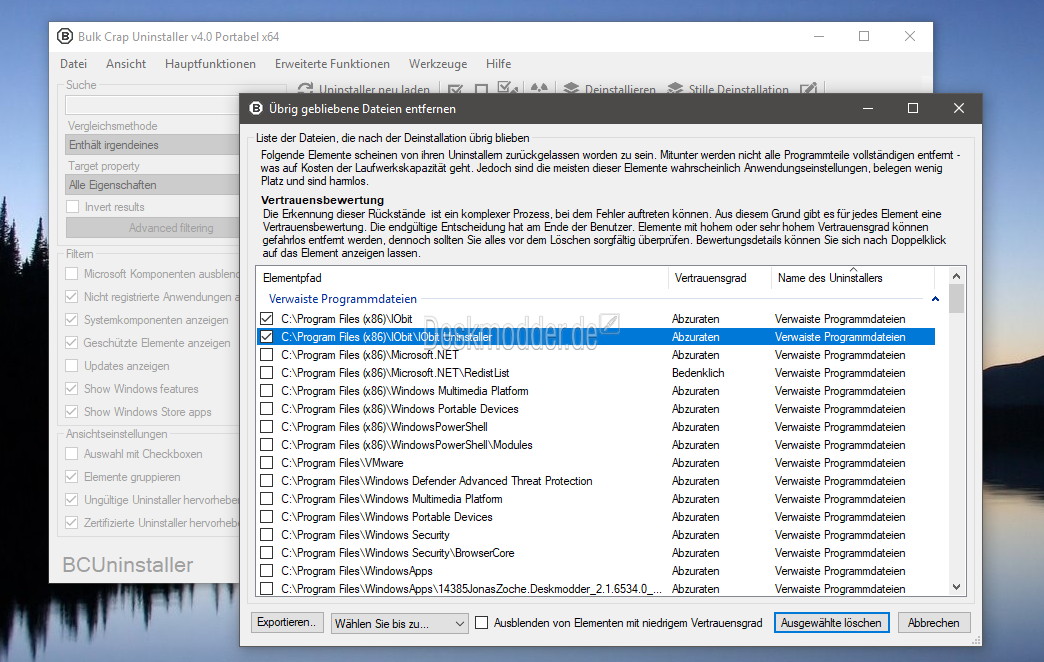The width and height of the screenshot is (1044, 662).
Task: Click the pencil edit icon at the toolbar end
Action: (x=808, y=88)
